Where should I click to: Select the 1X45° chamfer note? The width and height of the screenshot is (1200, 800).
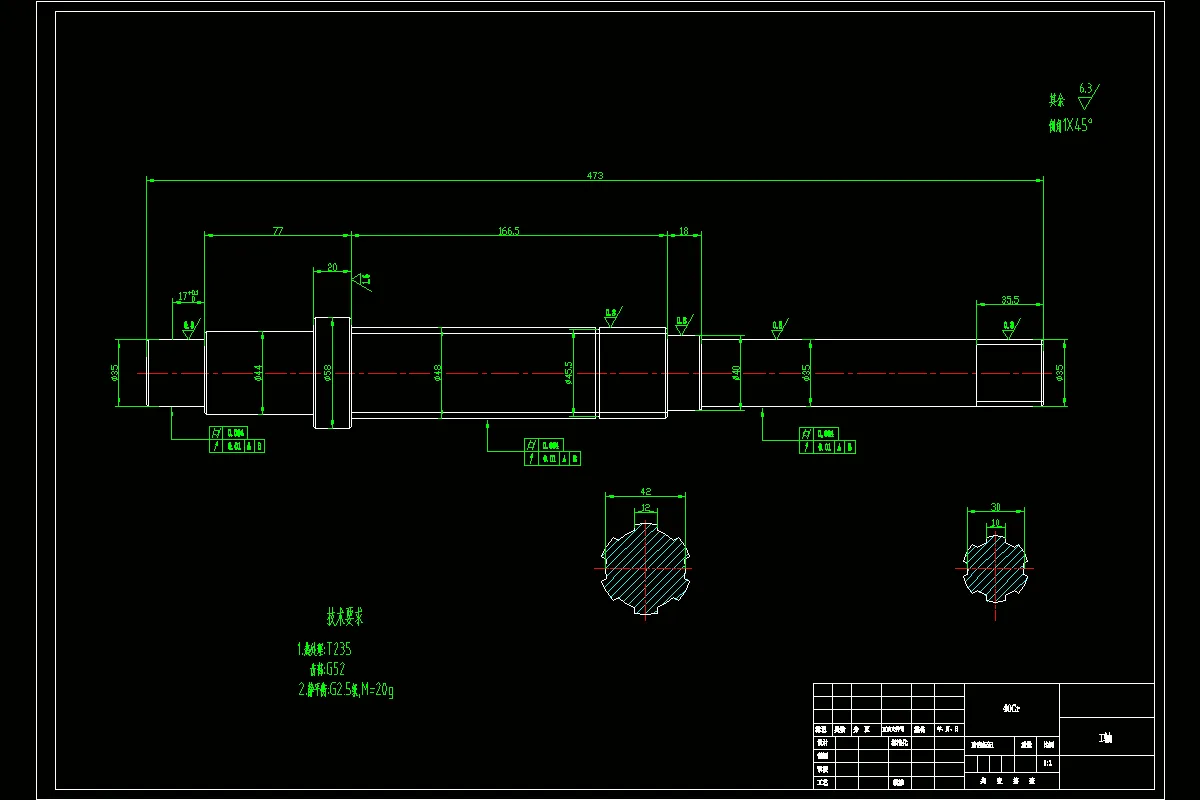pos(1070,126)
